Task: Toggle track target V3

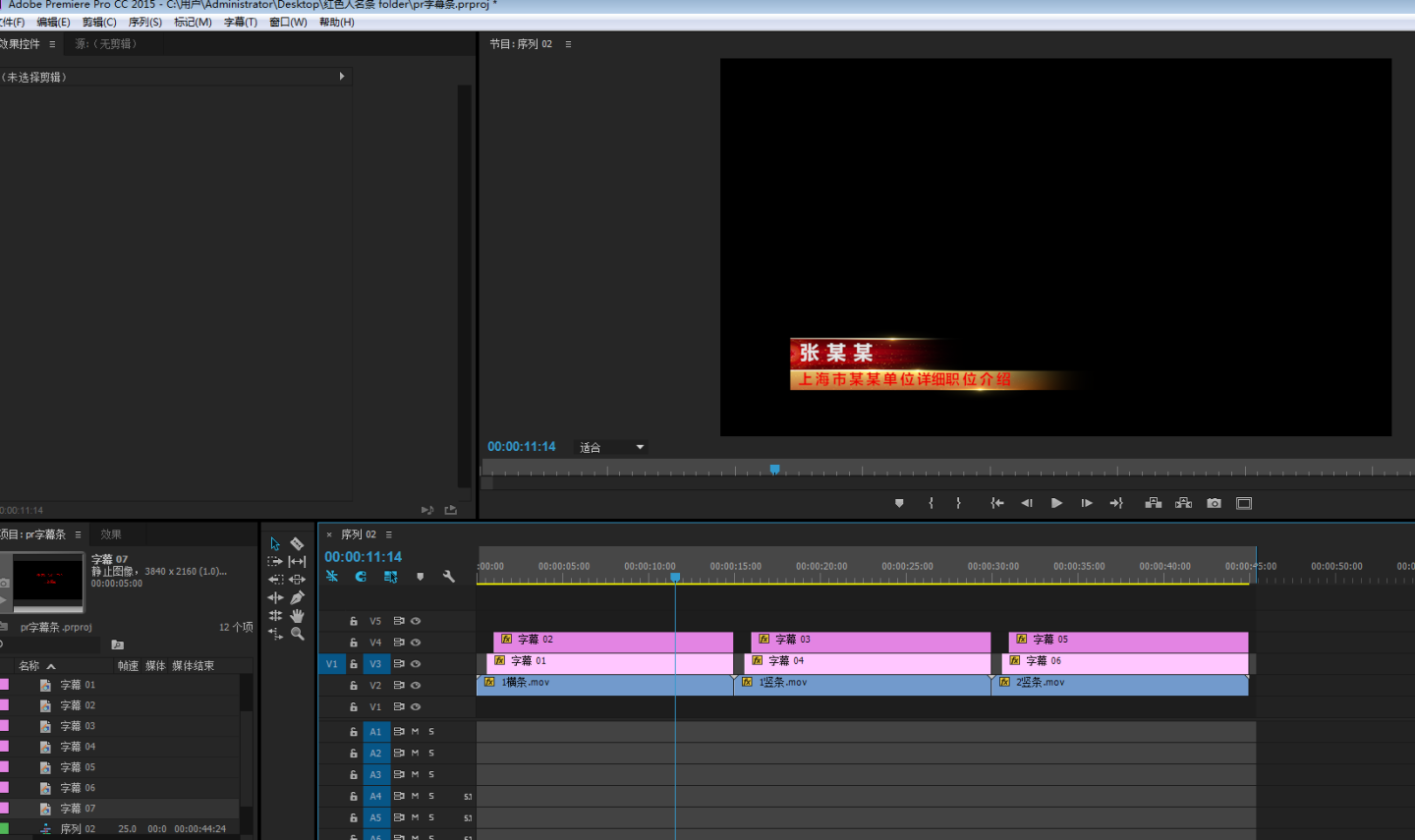Action: coord(375,664)
